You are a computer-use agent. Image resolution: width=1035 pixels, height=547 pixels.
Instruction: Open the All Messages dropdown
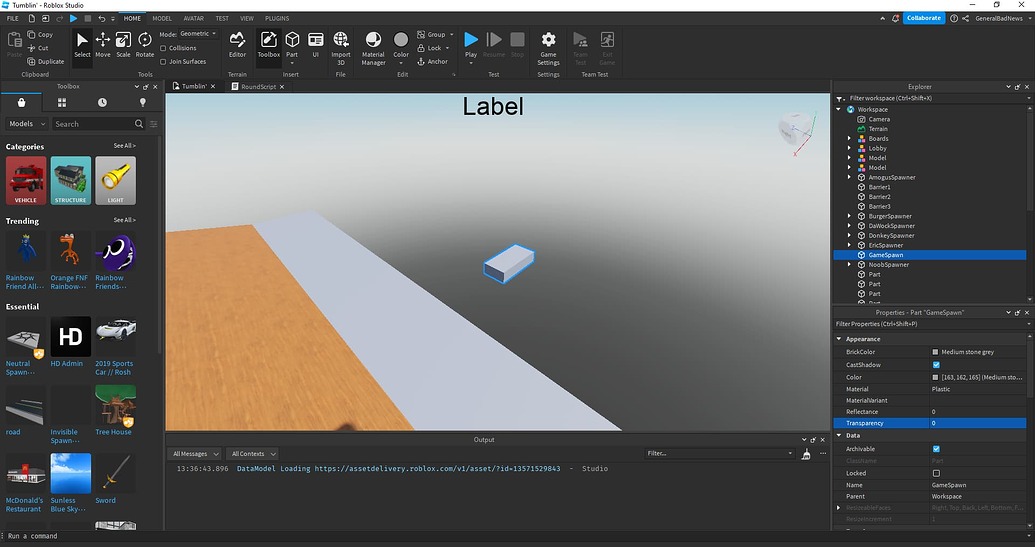(x=195, y=454)
